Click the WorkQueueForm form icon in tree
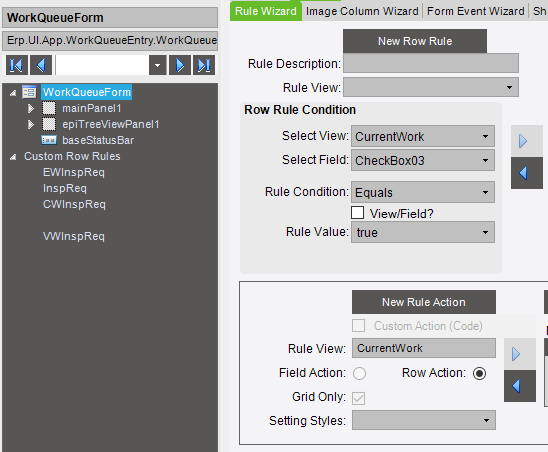The width and height of the screenshot is (548, 452). 29,92
